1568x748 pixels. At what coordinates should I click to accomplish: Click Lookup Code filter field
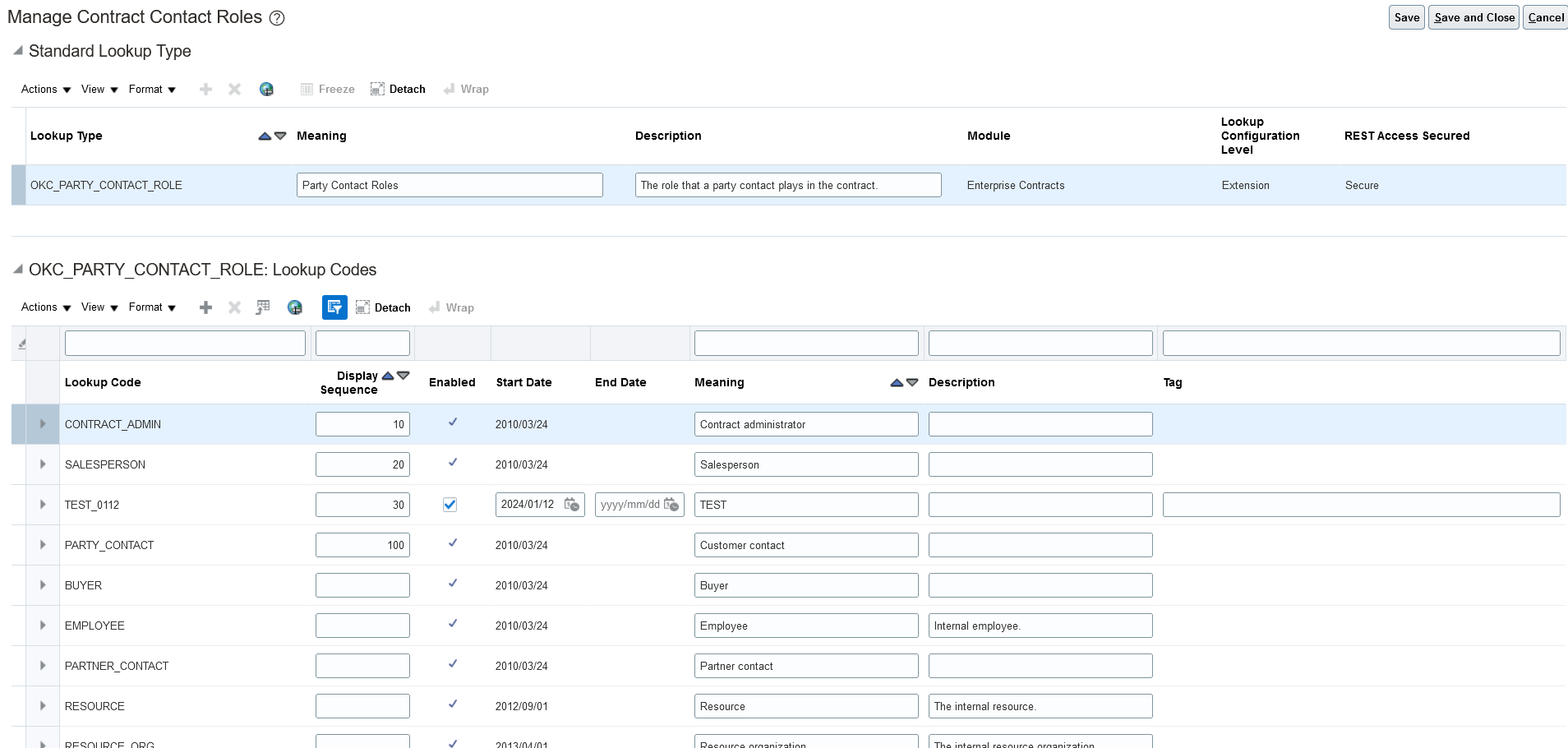[x=185, y=344]
